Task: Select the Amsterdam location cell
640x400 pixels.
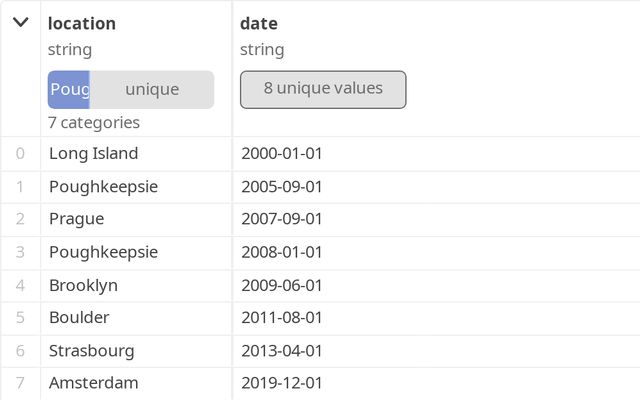Action: (x=94, y=383)
